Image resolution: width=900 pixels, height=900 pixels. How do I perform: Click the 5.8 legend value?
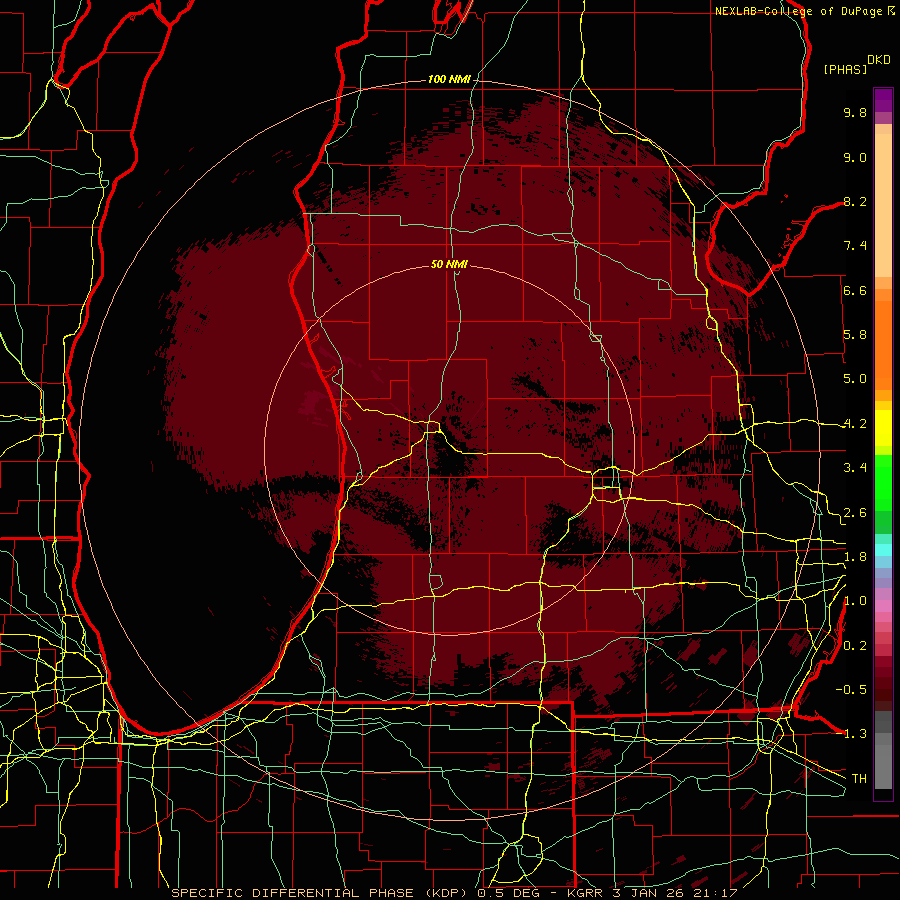tap(855, 335)
